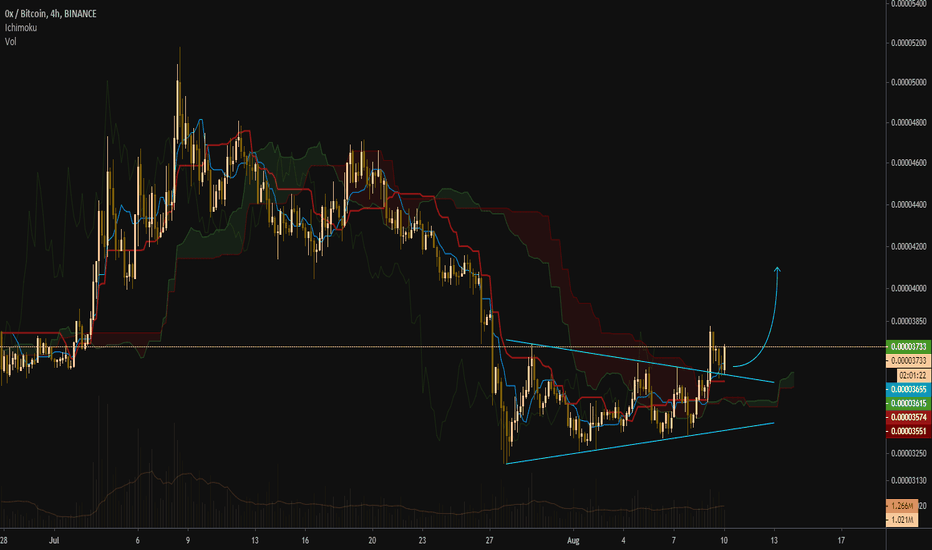The image size is (932, 550).
Task: Click the 4 date label on time axis
Action: [624, 540]
